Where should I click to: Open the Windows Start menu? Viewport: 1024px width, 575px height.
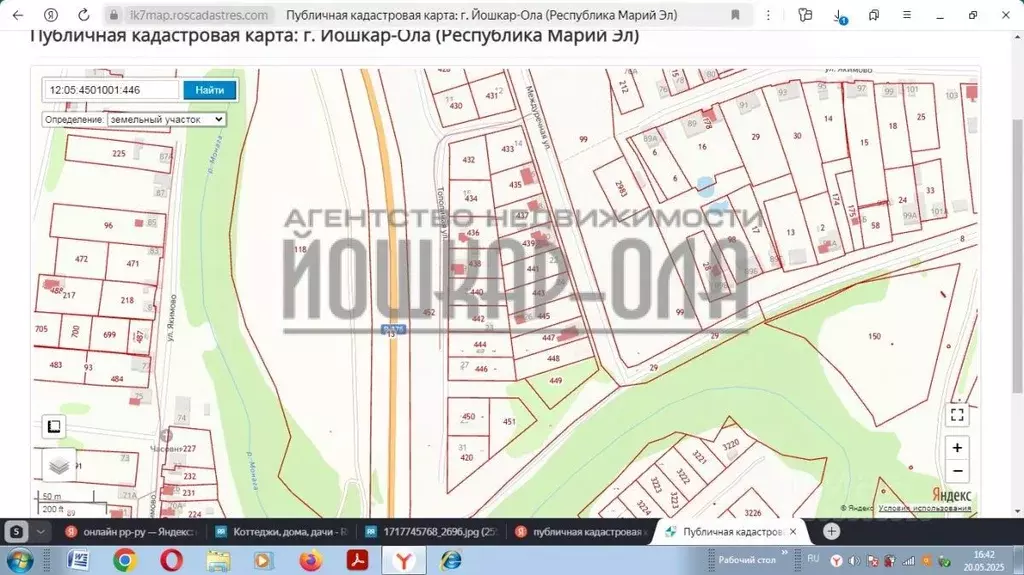tap(20, 561)
